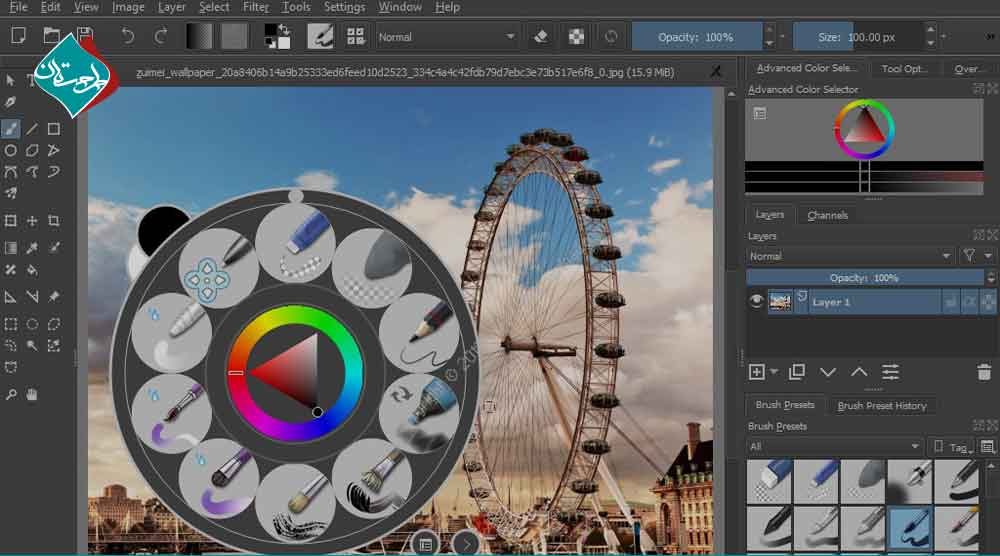Edit brush settings in toolbar
The image size is (1000, 556).
click(x=320, y=36)
